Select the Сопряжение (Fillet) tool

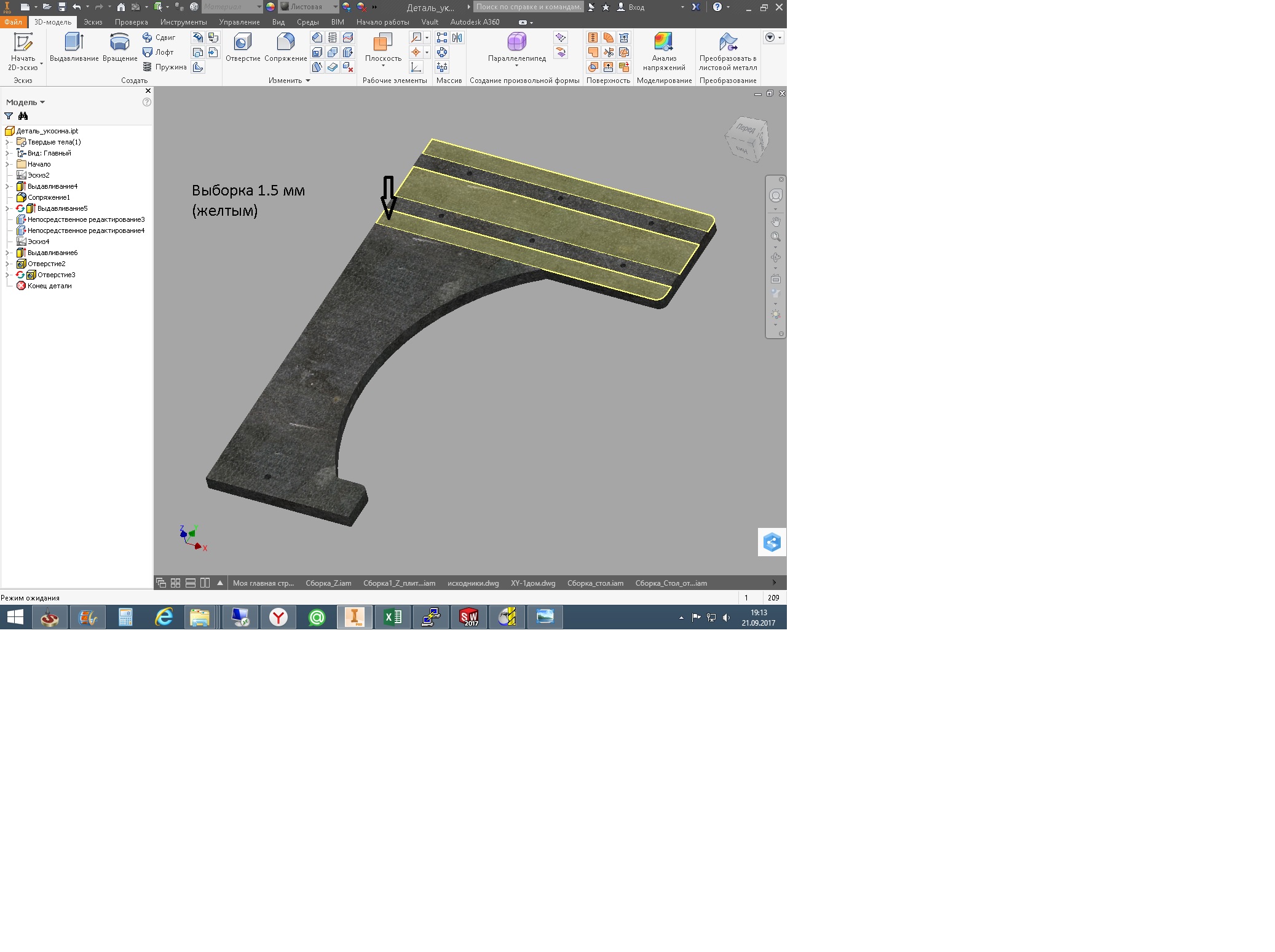(x=285, y=42)
